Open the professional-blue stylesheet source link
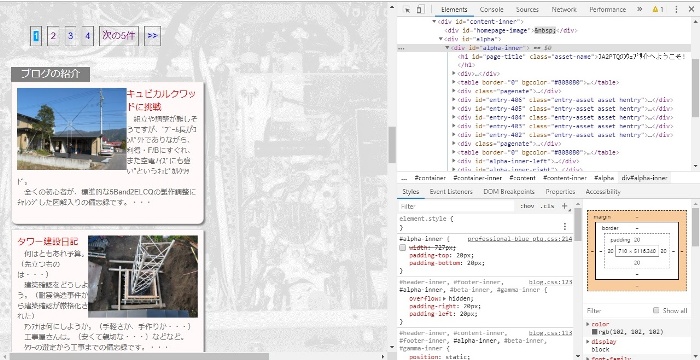 520,239
